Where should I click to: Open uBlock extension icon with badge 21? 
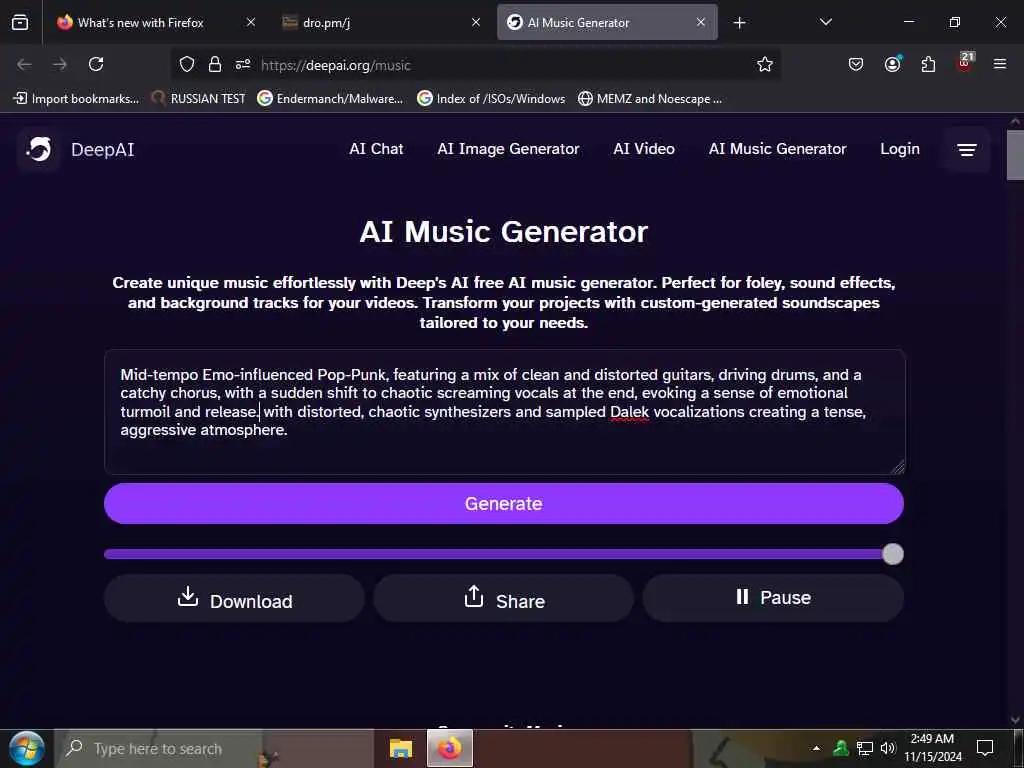point(965,62)
